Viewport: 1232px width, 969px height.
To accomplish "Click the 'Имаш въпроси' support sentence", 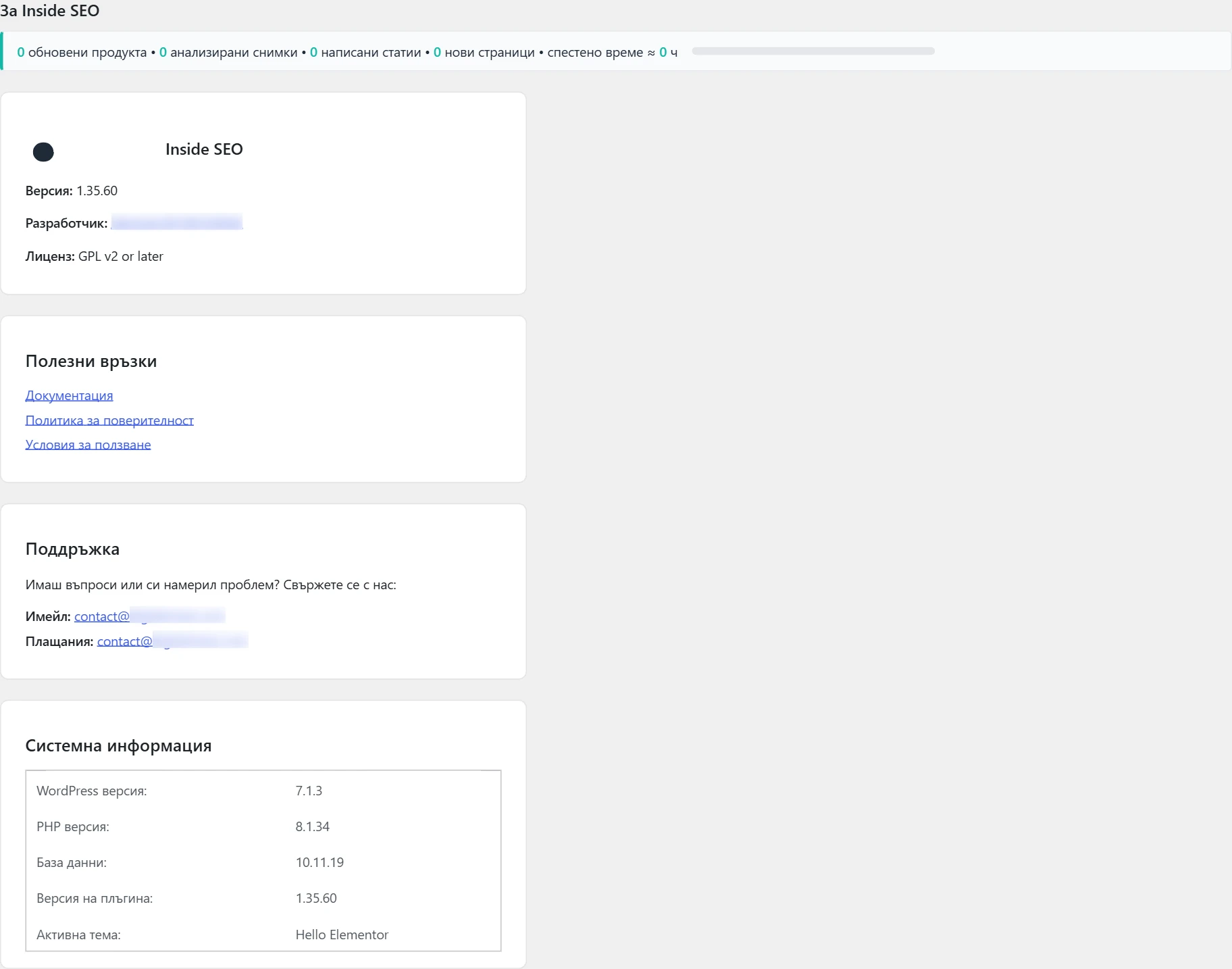I will 211,585.
